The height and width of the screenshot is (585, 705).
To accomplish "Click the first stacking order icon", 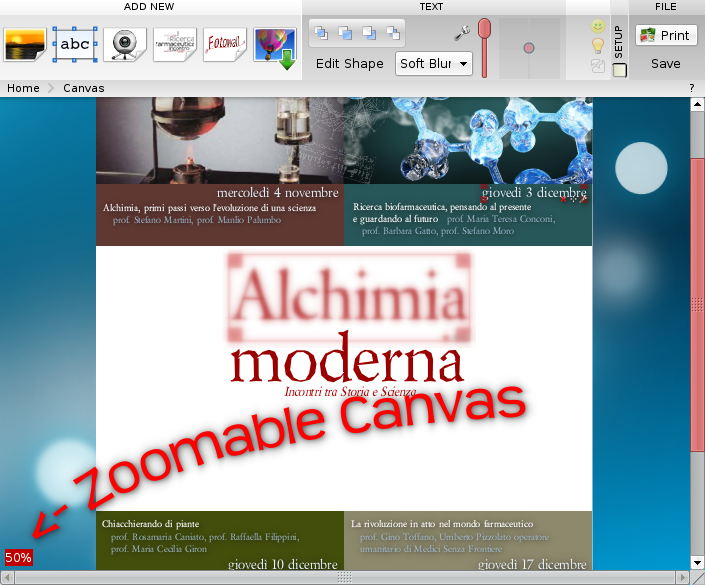I will pos(321,33).
